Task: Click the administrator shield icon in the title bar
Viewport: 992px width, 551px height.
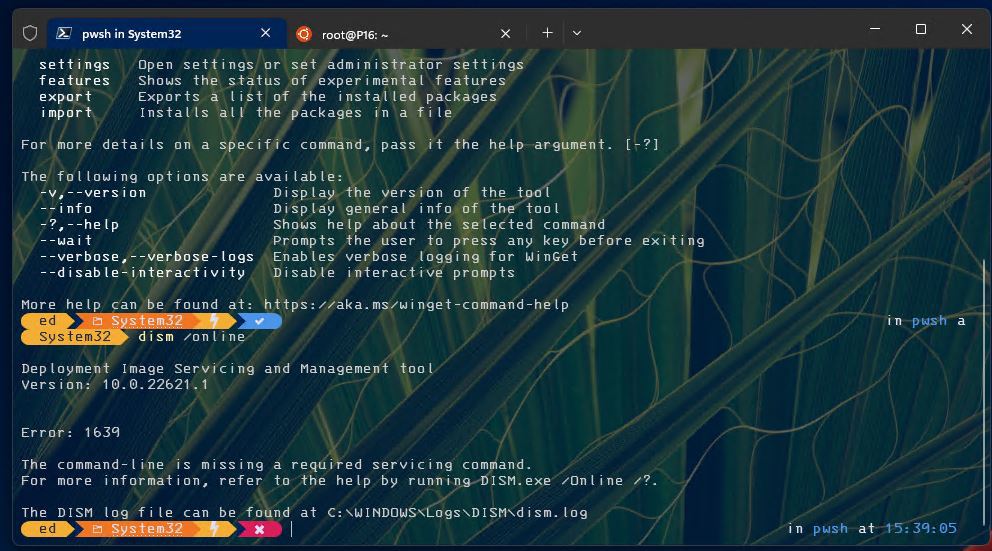Action: coord(30,33)
